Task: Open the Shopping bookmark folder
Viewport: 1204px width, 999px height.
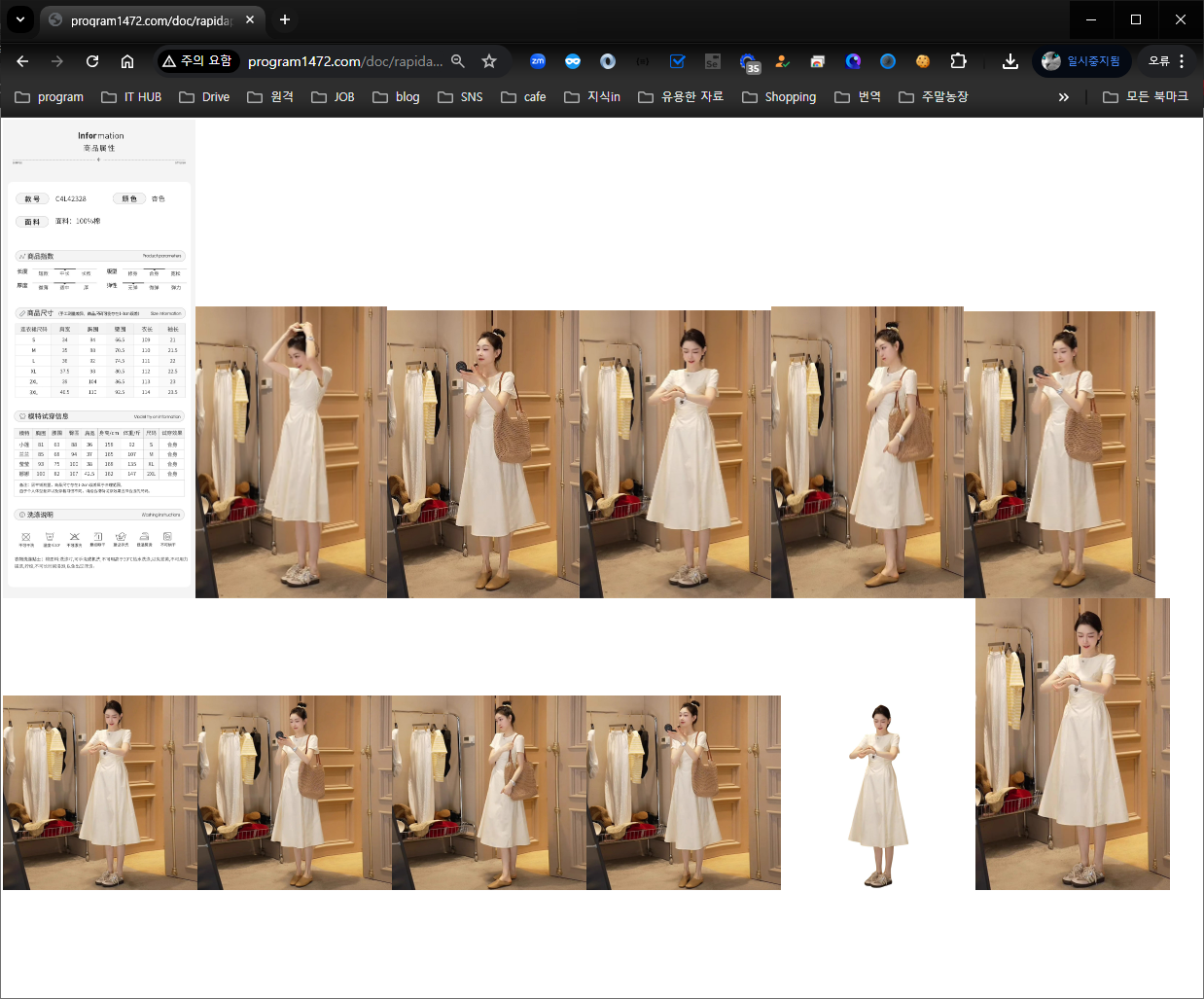Action: [779, 97]
